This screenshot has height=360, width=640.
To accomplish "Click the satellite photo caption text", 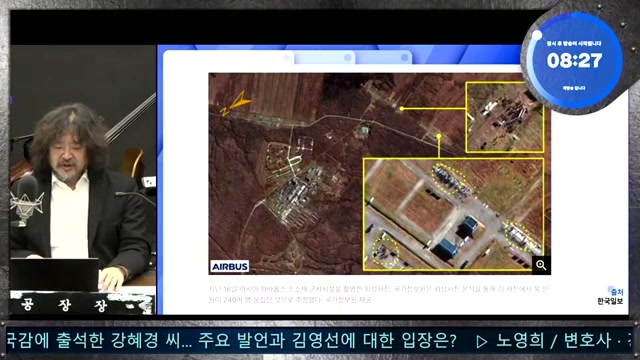I will (x=378, y=294).
